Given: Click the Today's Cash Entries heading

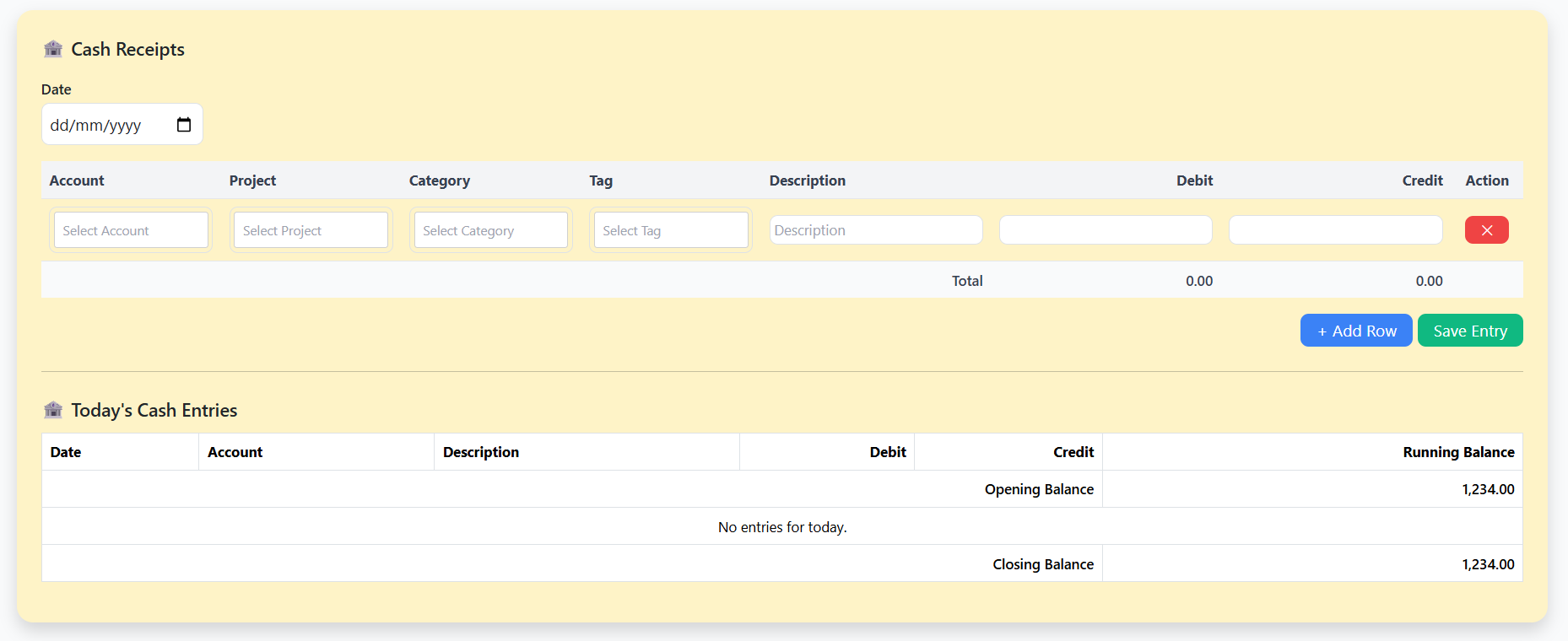Looking at the screenshot, I should coord(154,410).
